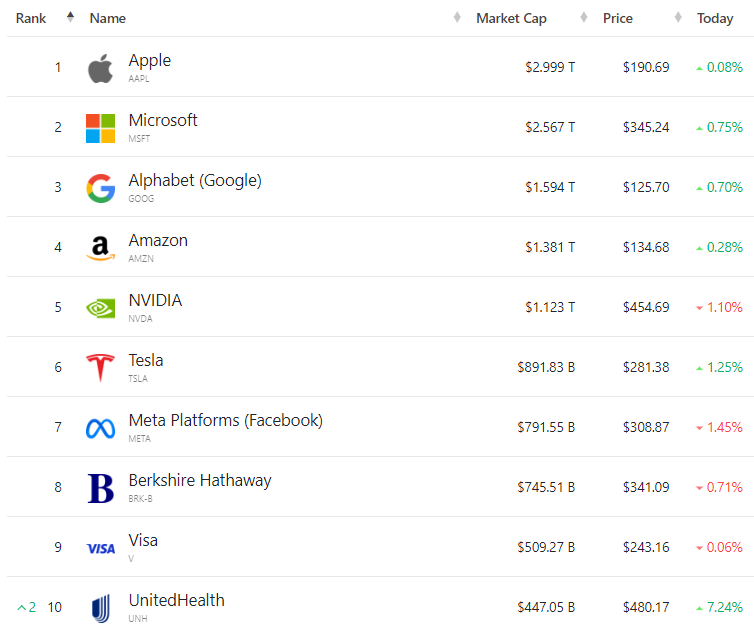Screen dimensions: 754x635
Task: Open the Apple company name link
Action: click(150, 60)
